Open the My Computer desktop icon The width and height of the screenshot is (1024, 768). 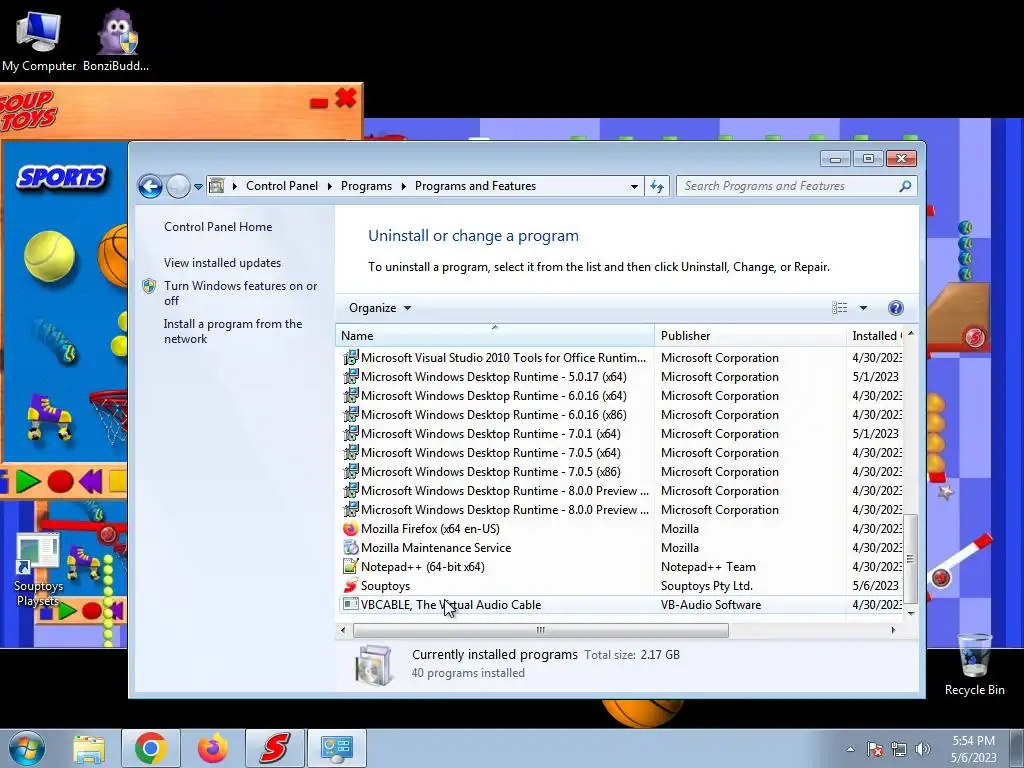click(38, 40)
